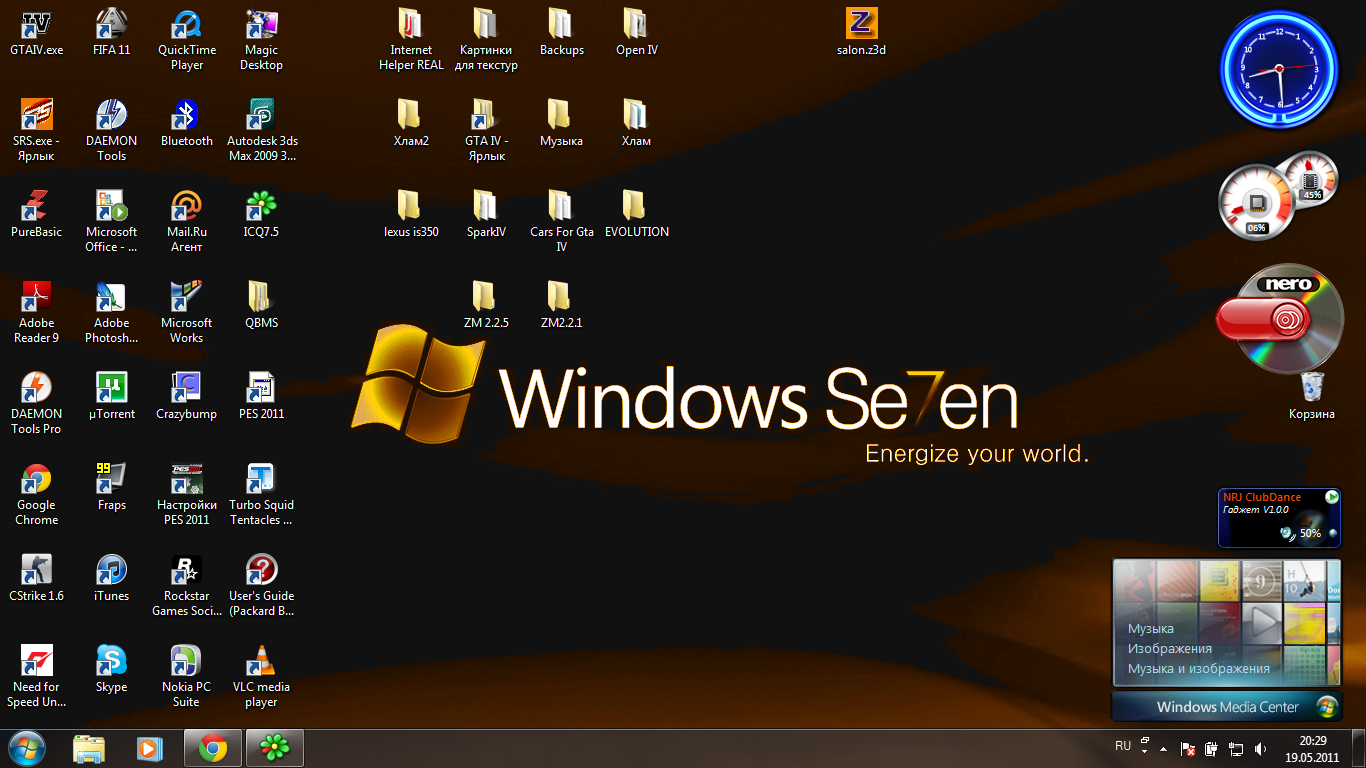The height and width of the screenshot is (768, 1366).
Task: Select the ICQ7.5 desktop icon
Action: point(261,214)
